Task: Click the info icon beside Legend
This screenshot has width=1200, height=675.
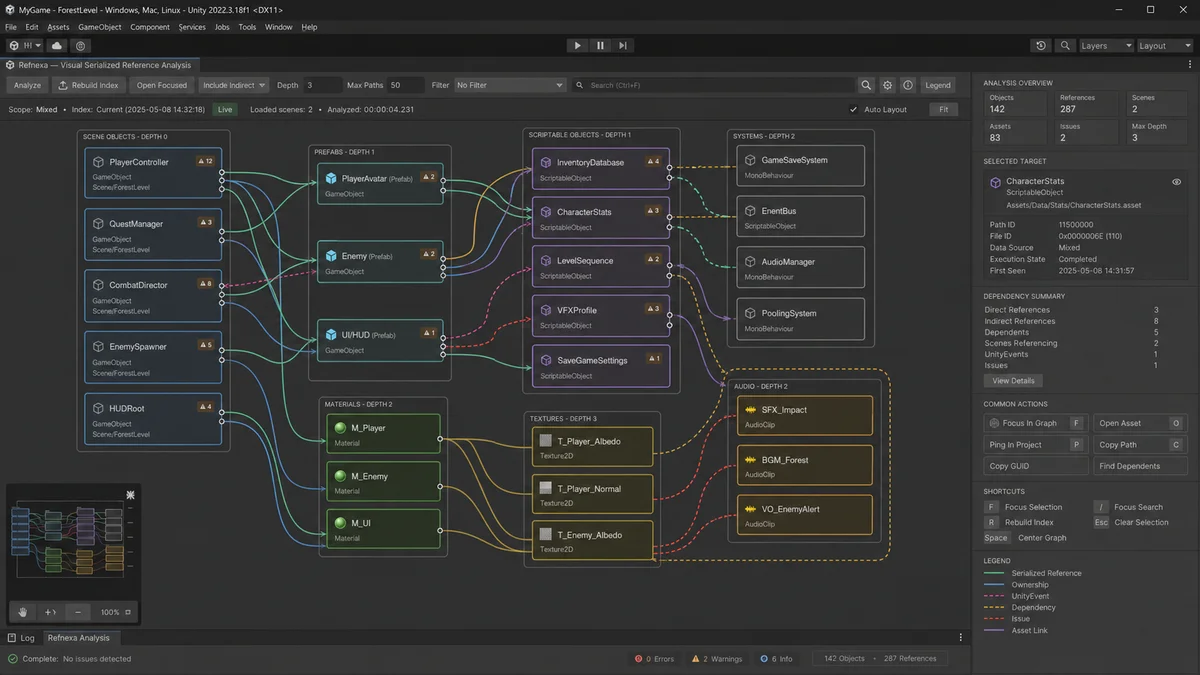Action: point(908,85)
